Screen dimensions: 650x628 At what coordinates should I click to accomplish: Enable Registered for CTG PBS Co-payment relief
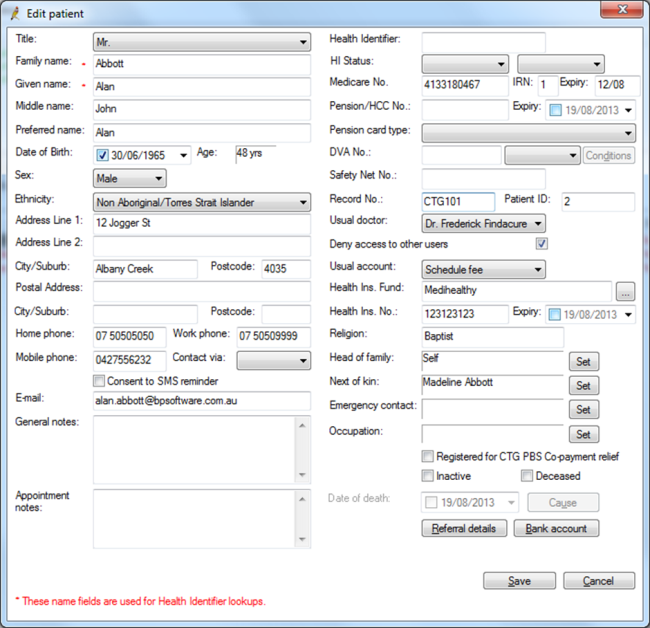pyautogui.click(x=427, y=456)
